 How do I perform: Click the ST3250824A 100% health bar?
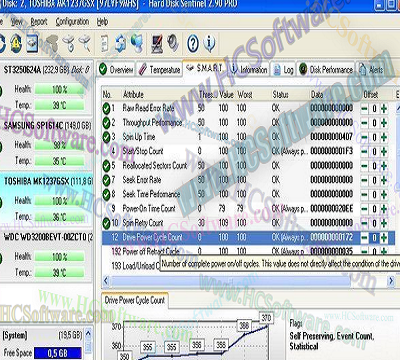(60, 89)
